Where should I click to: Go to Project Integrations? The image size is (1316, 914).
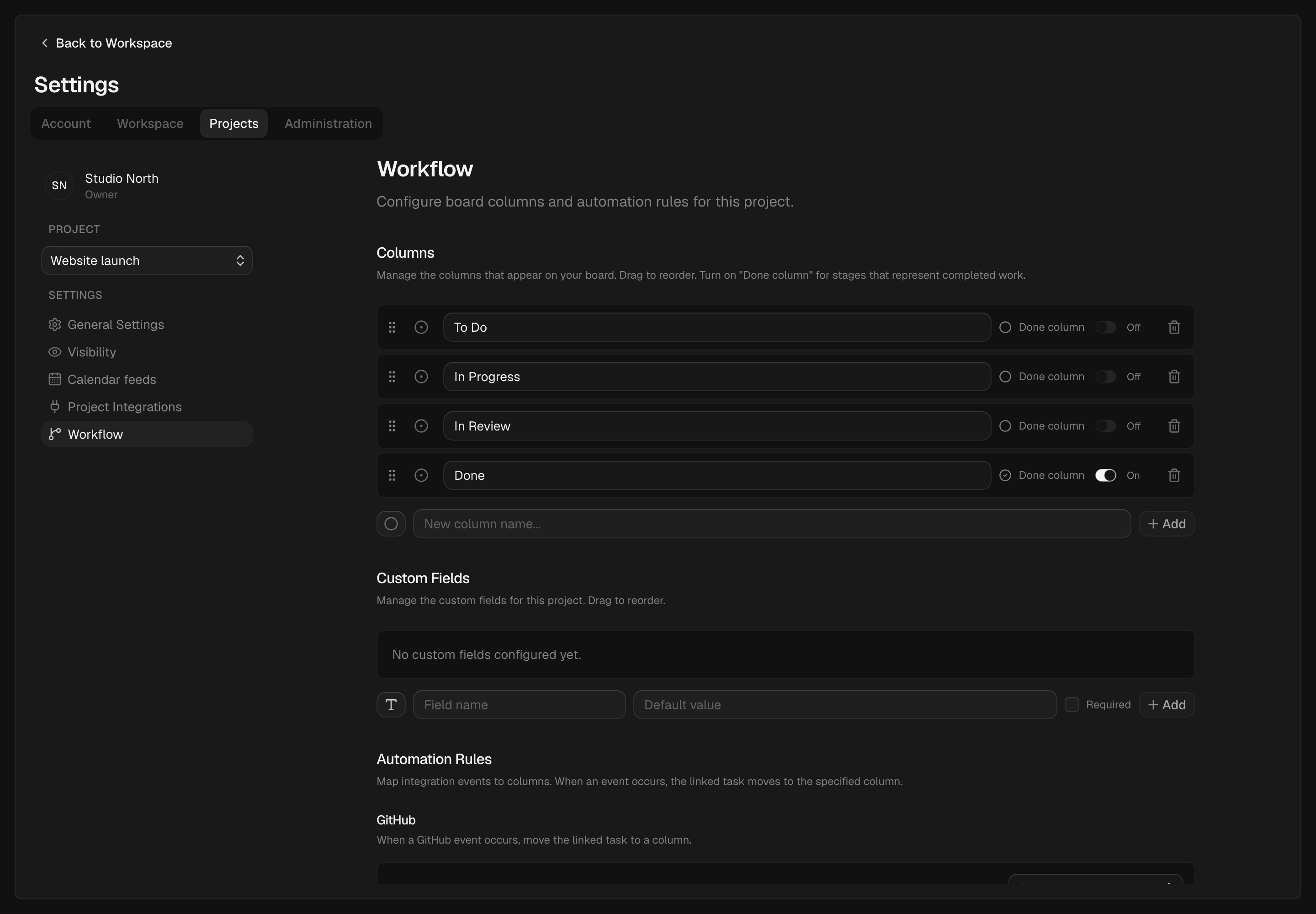click(147, 407)
